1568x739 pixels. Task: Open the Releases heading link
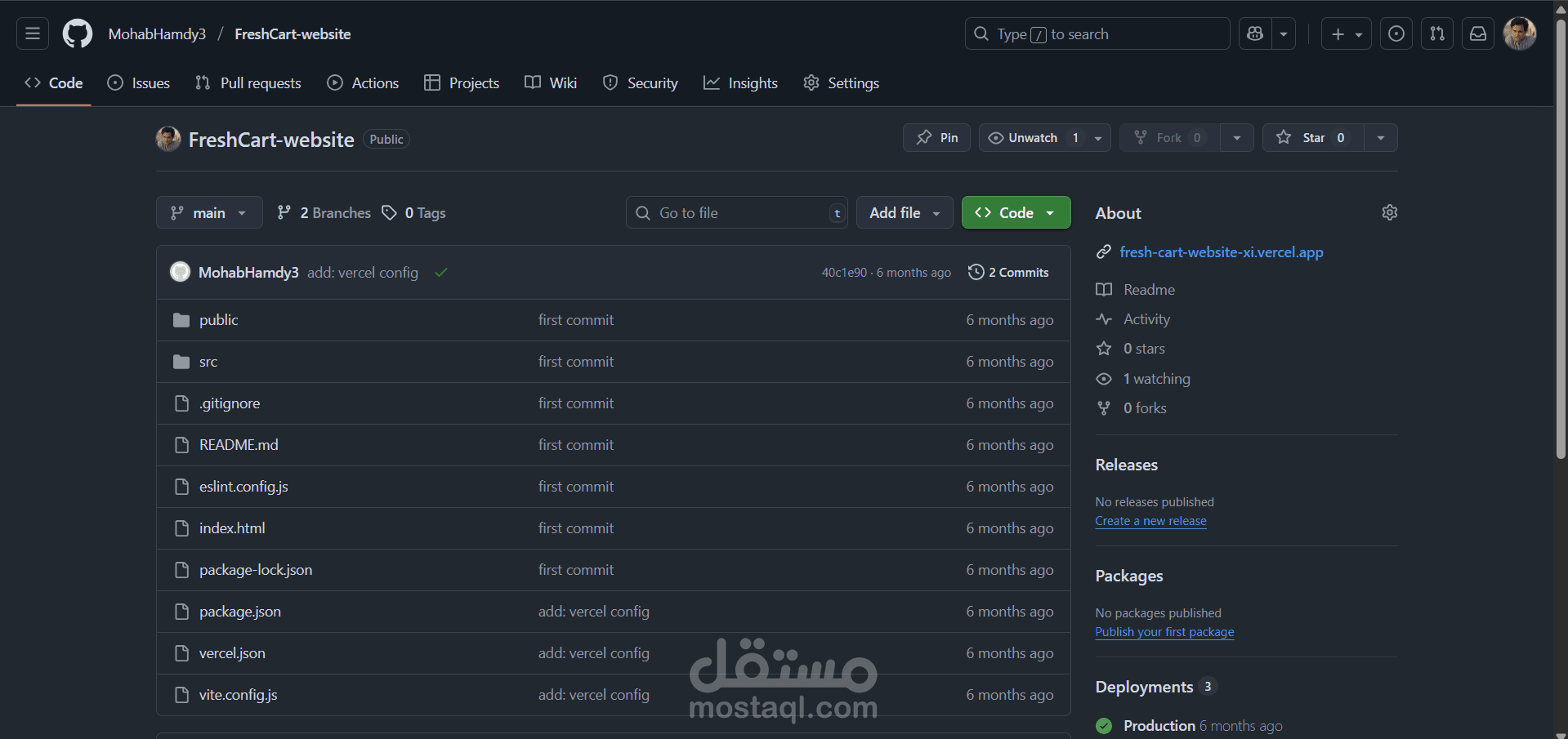click(1126, 465)
